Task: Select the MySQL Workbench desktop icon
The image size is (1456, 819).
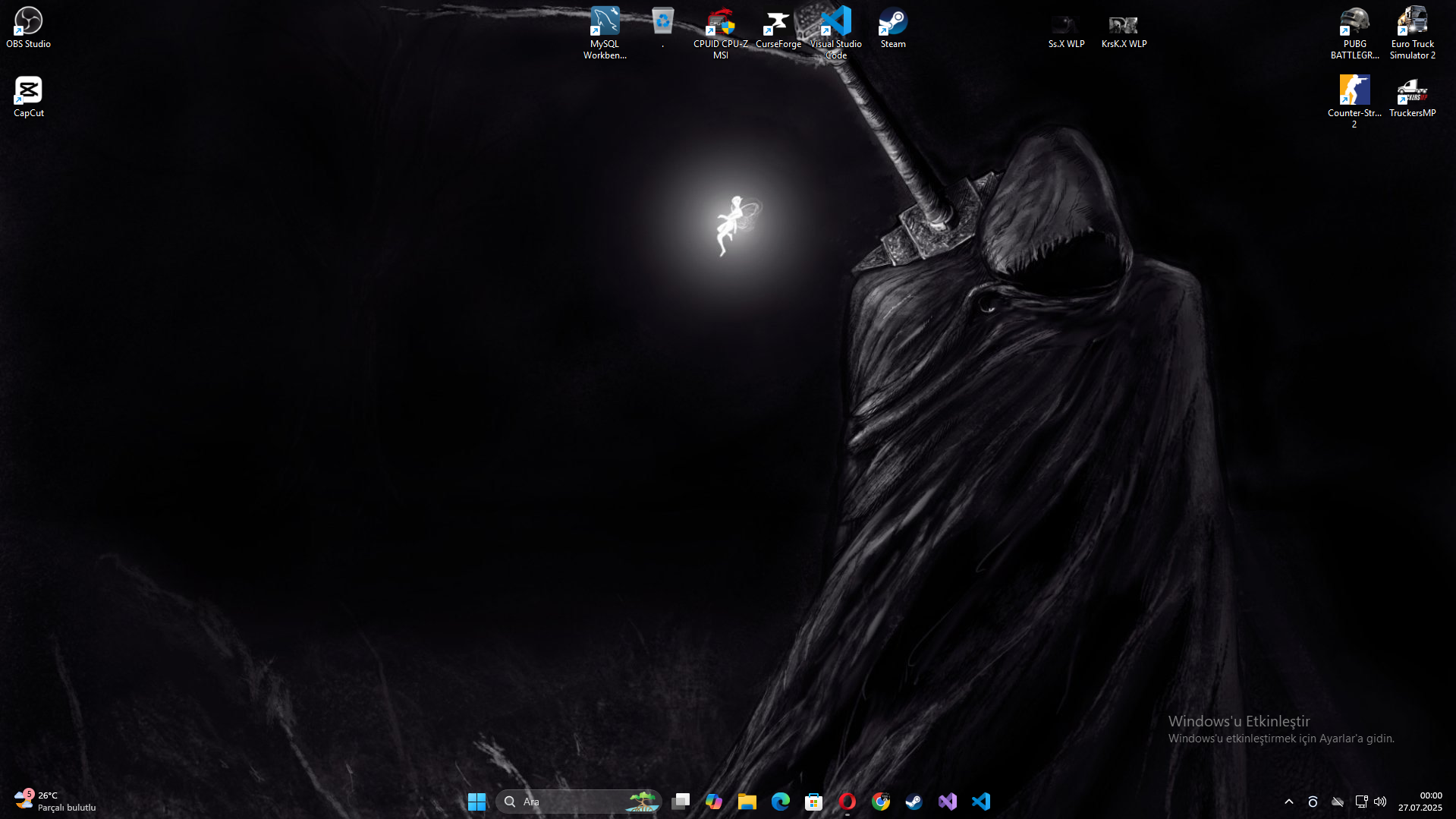Action: click(605, 33)
